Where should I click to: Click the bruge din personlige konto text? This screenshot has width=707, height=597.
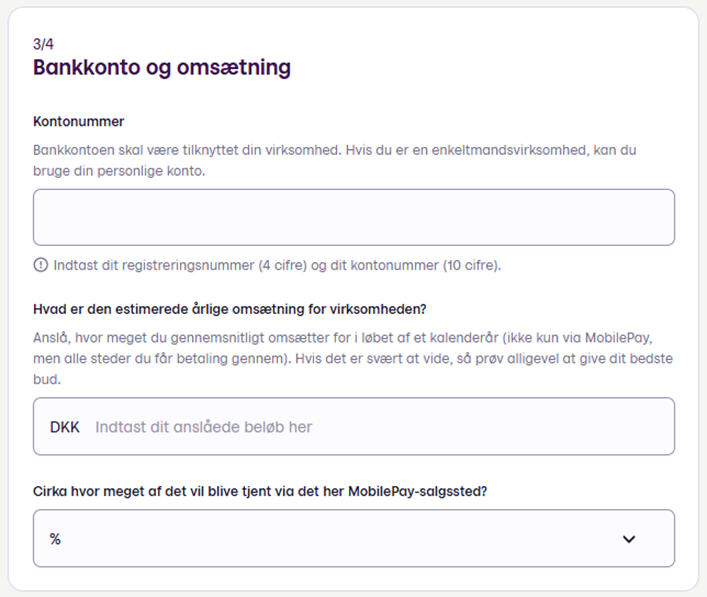click(x=119, y=171)
